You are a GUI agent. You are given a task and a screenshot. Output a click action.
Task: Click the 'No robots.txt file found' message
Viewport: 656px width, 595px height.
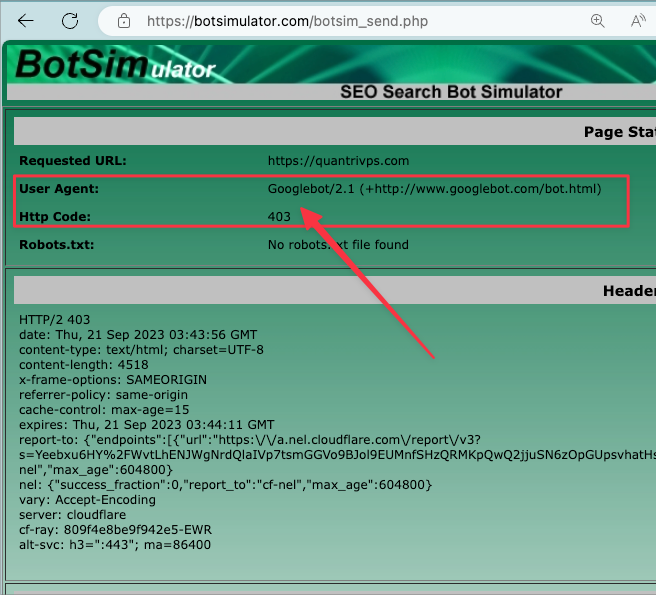pyautogui.click(x=338, y=244)
